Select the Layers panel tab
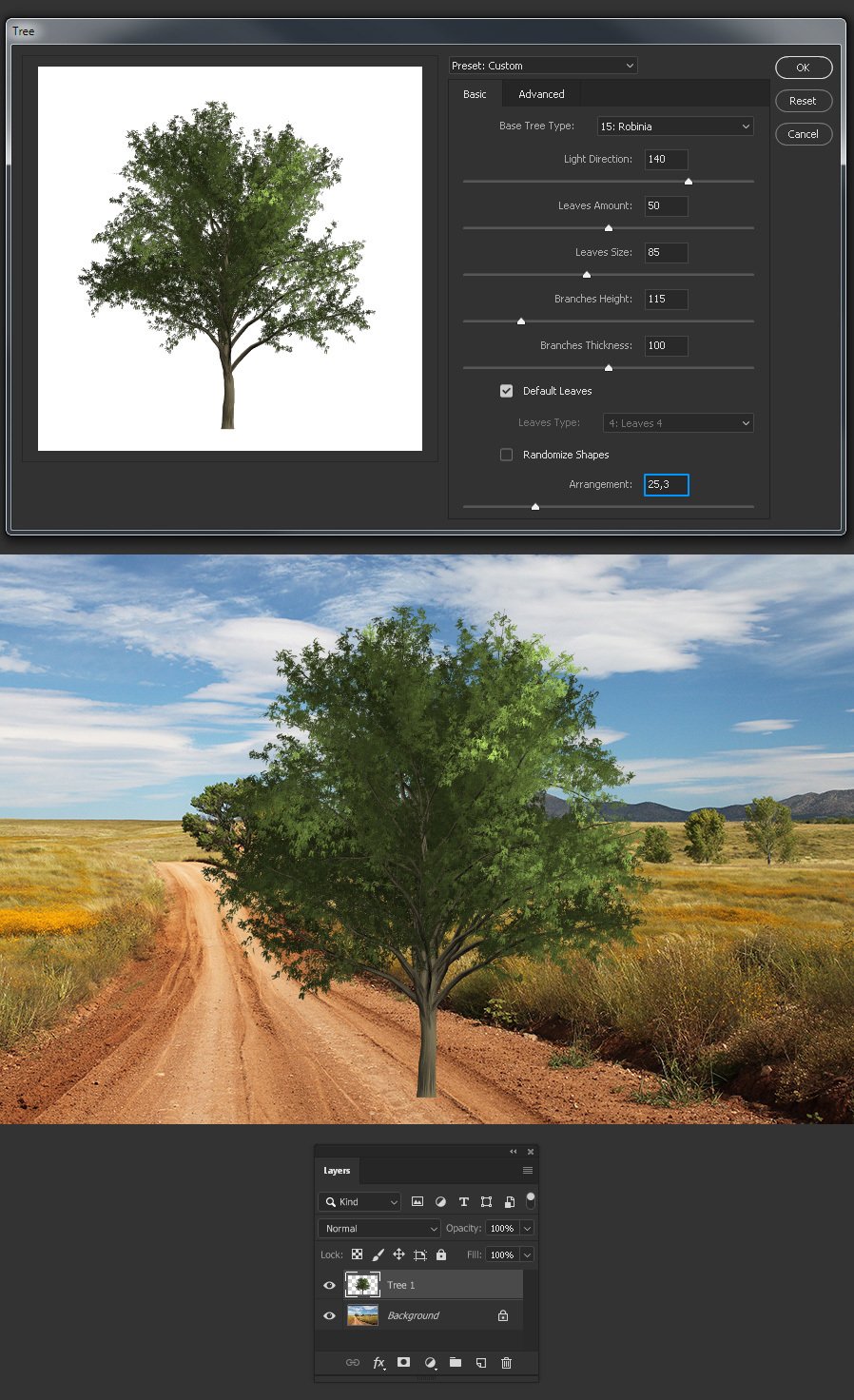Viewport: 854px width, 1400px height. click(337, 1171)
